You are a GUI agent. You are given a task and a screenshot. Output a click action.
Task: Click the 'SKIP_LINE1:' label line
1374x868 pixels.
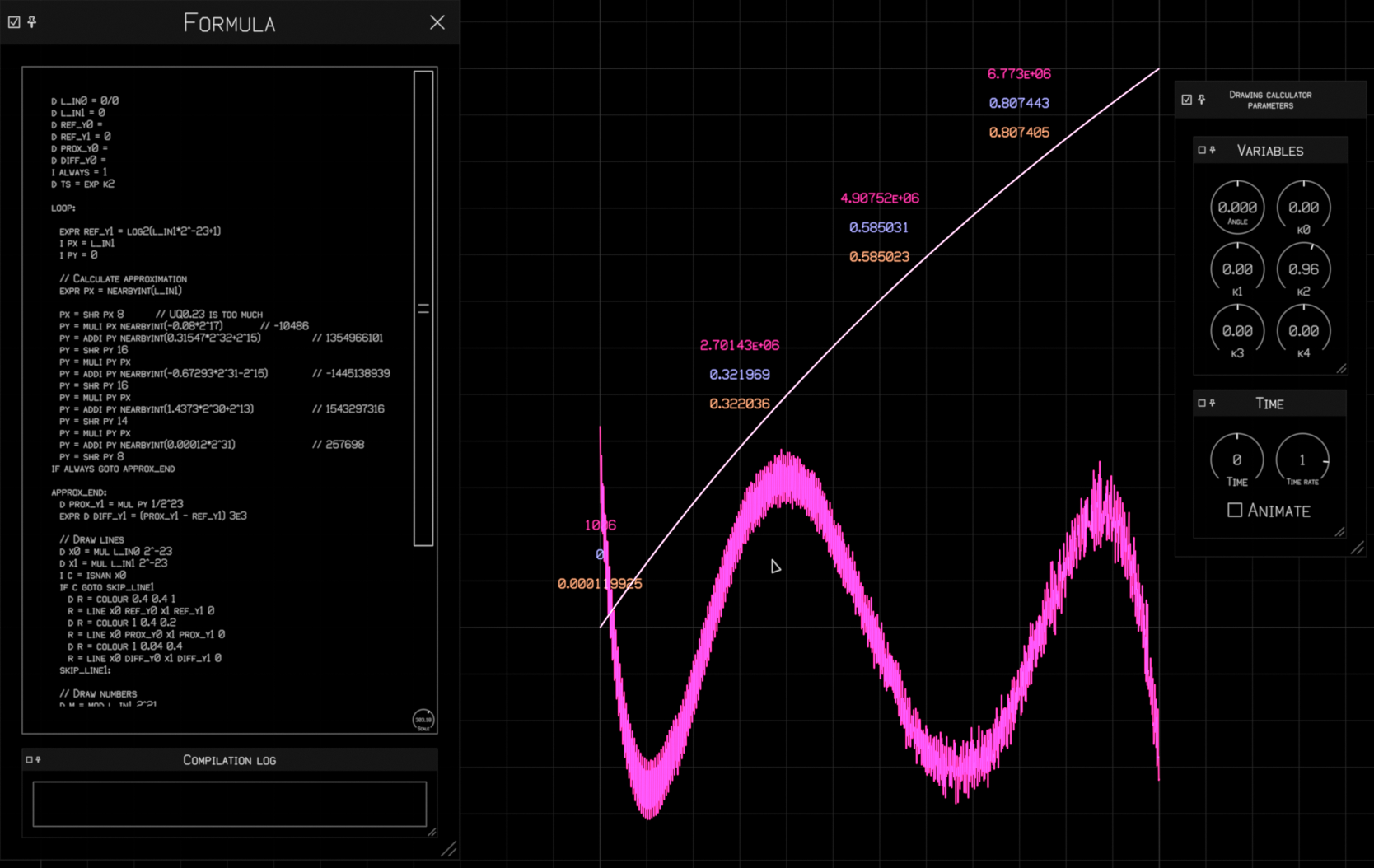point(85,670)
